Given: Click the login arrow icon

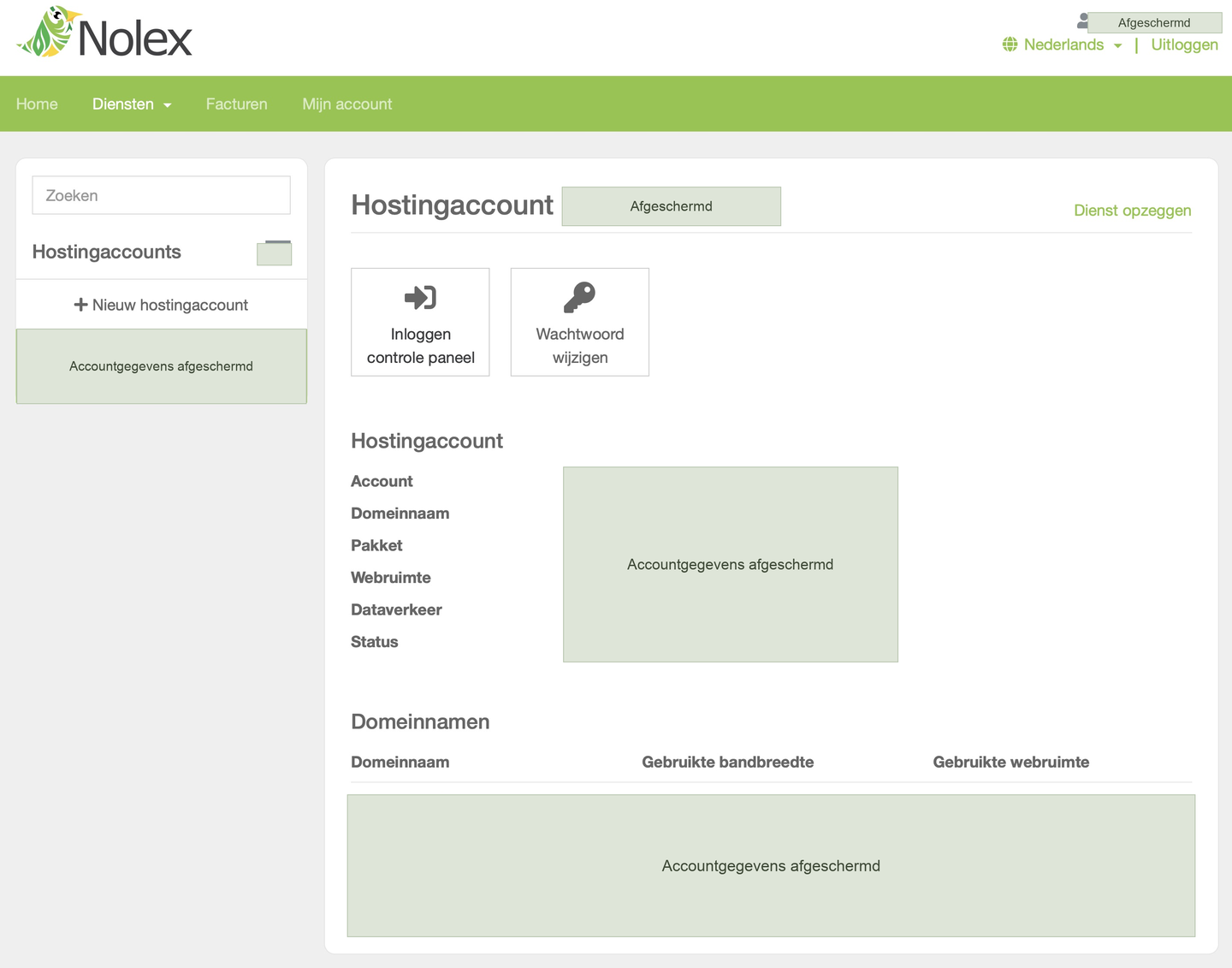Looking at the screenshot, I should [420, 298].
